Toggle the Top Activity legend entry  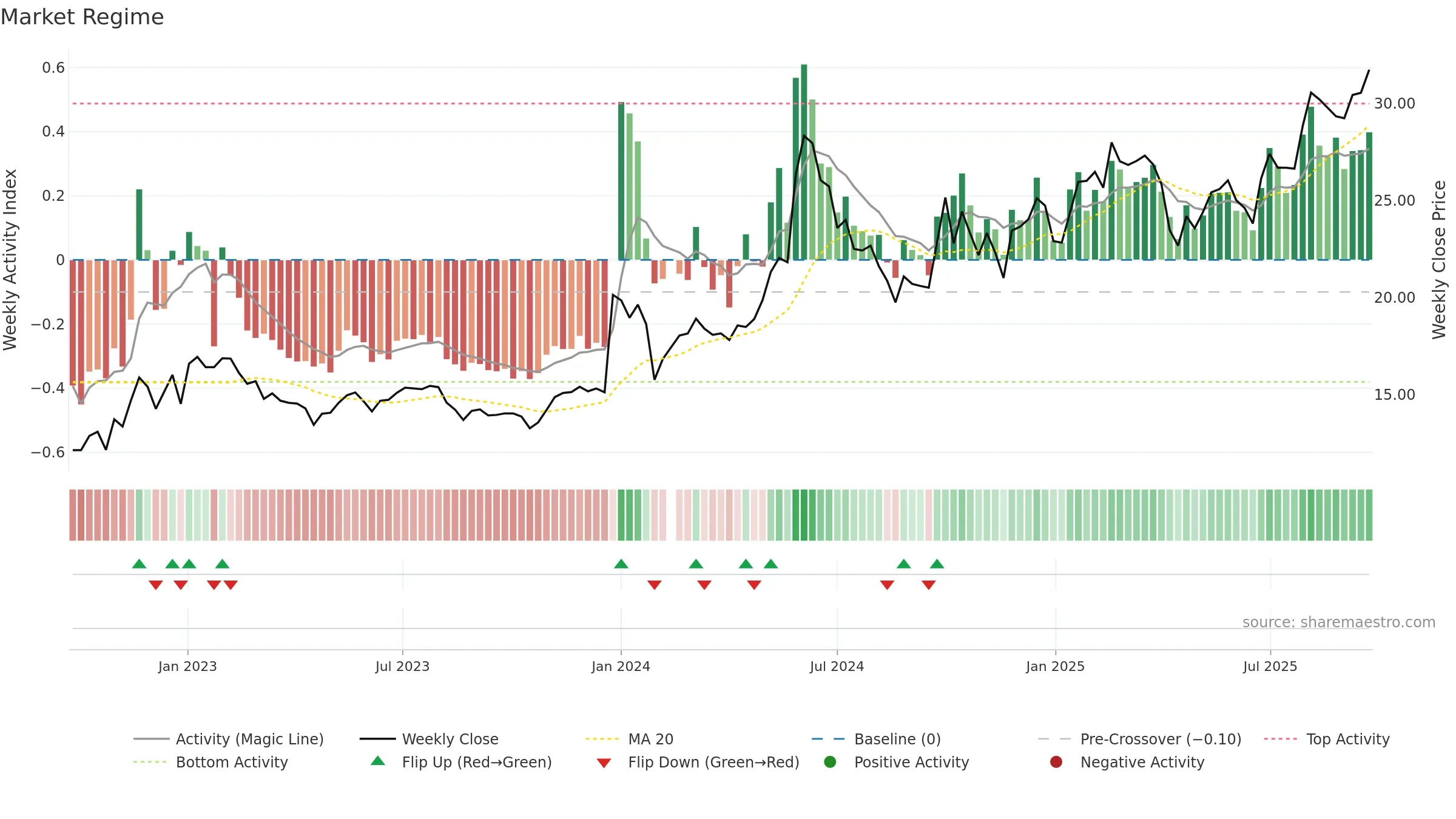1327,739
